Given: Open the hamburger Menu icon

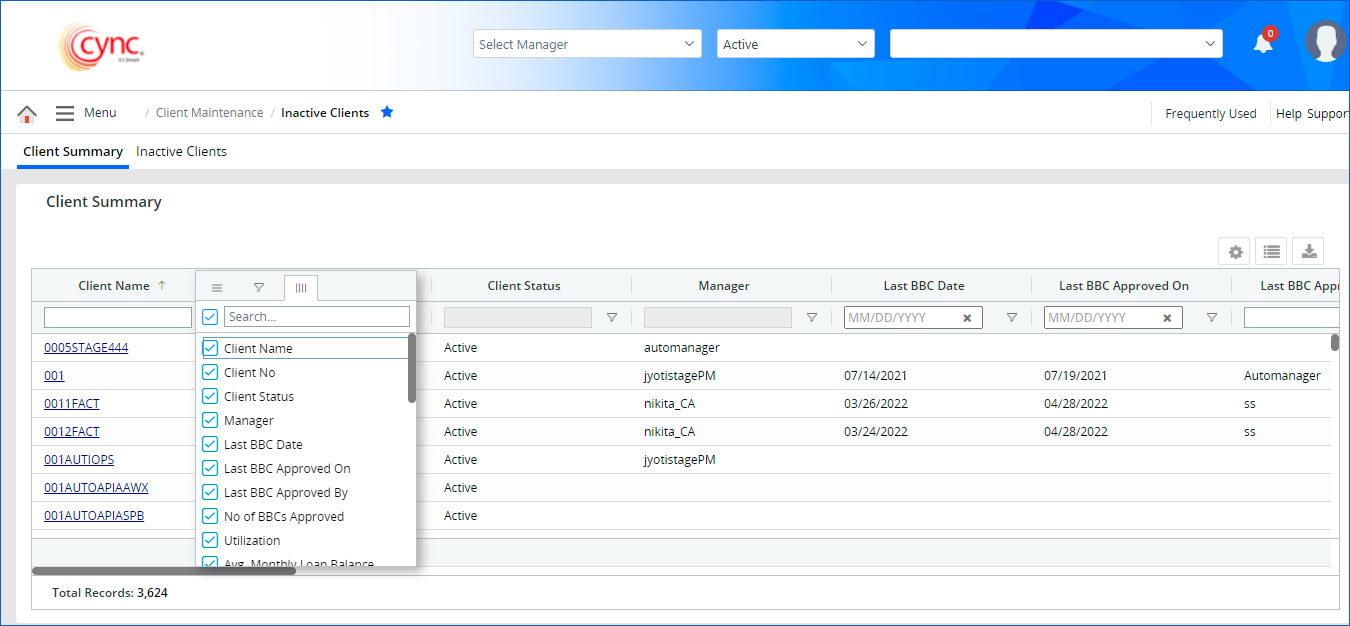Looking at the screenshot, I should [65, 114].
